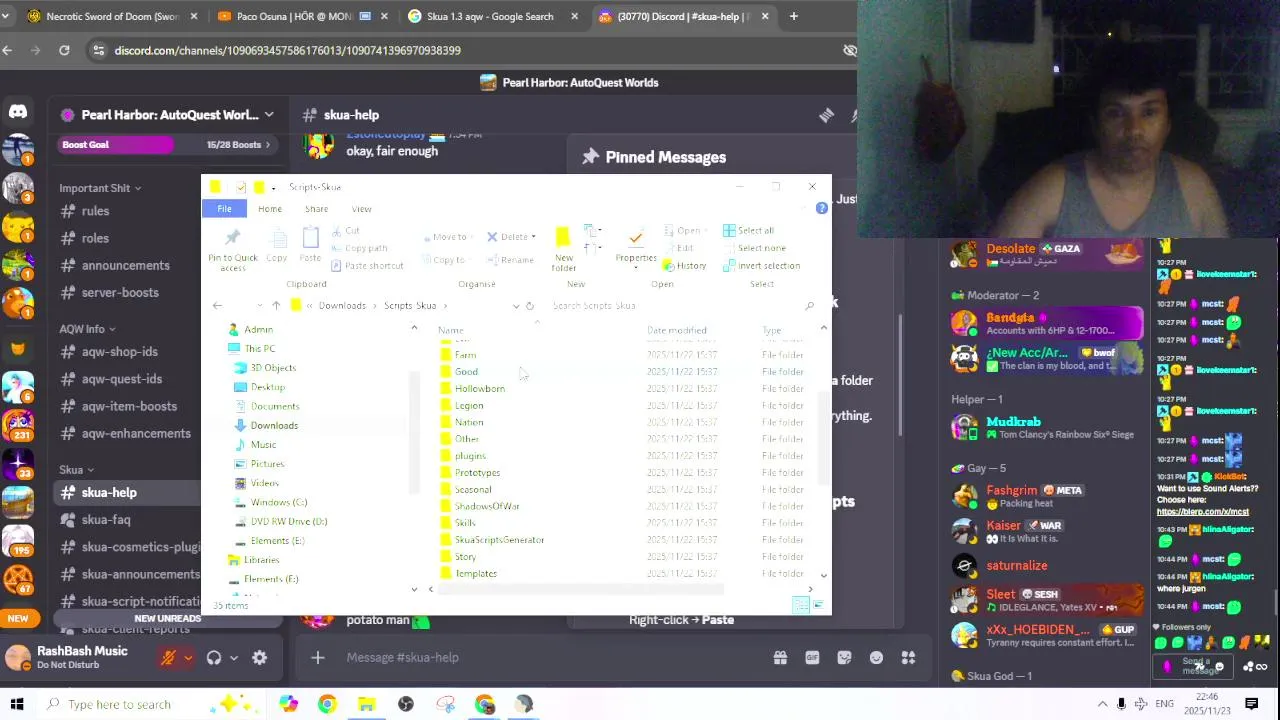
Task: Click the 15/28 Boosts goal bar
Action: [x=166, y=145]
